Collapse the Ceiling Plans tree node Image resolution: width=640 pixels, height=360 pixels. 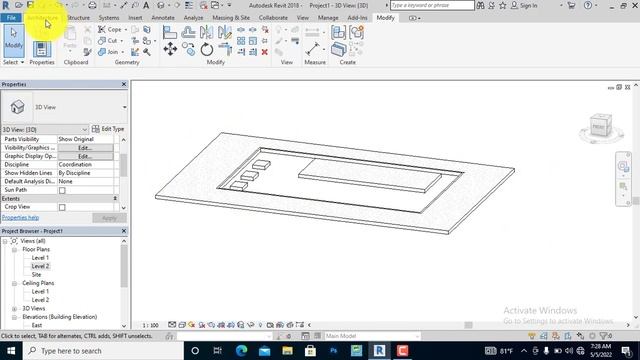14,283
